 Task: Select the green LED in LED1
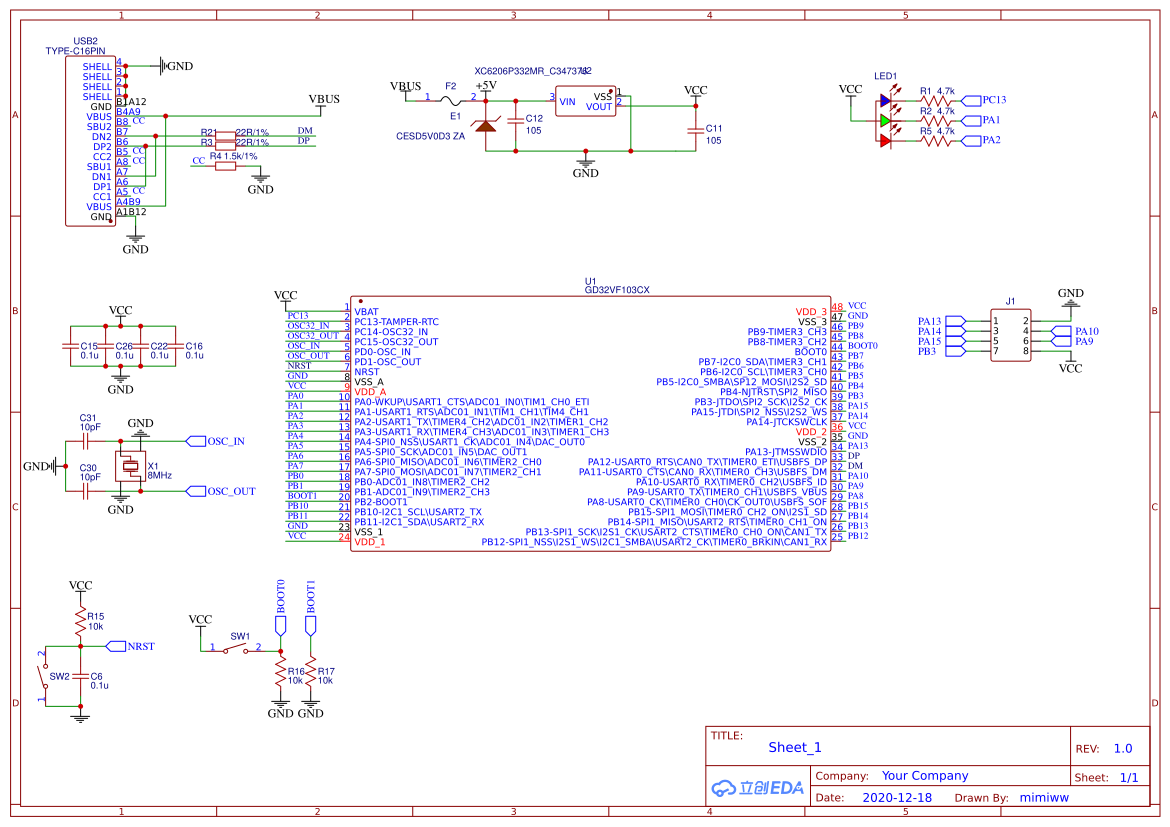[x=886, y=120]
